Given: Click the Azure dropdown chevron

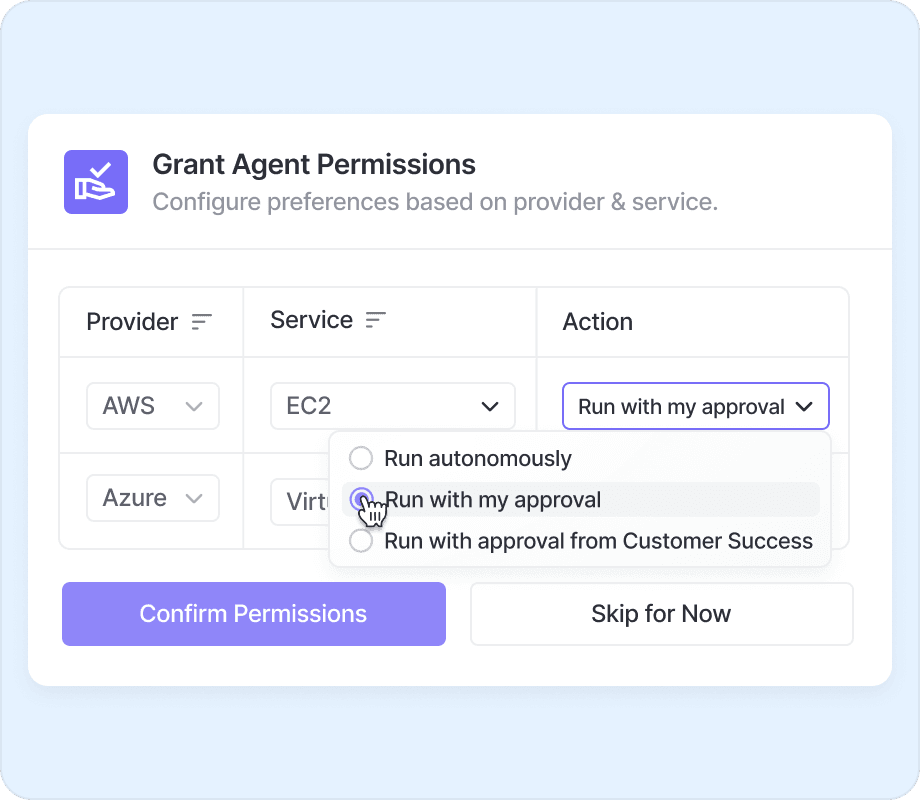Looking at the screenshot, I should pos(195,498).
